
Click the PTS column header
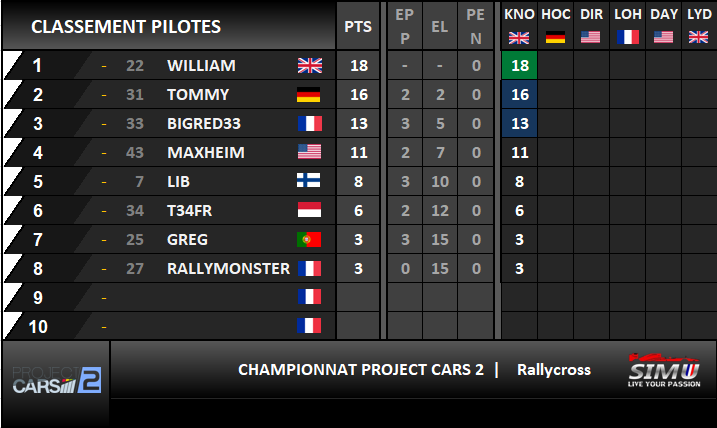358,27
